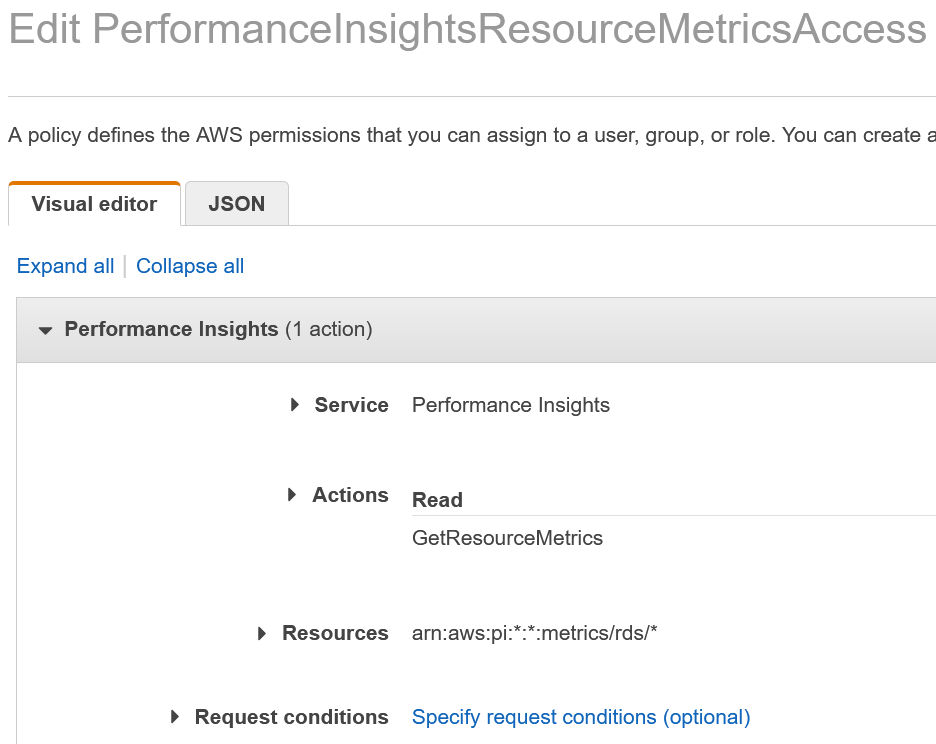Select the Visual editor tab
936x744 pixels.
[x=94, y=204]
